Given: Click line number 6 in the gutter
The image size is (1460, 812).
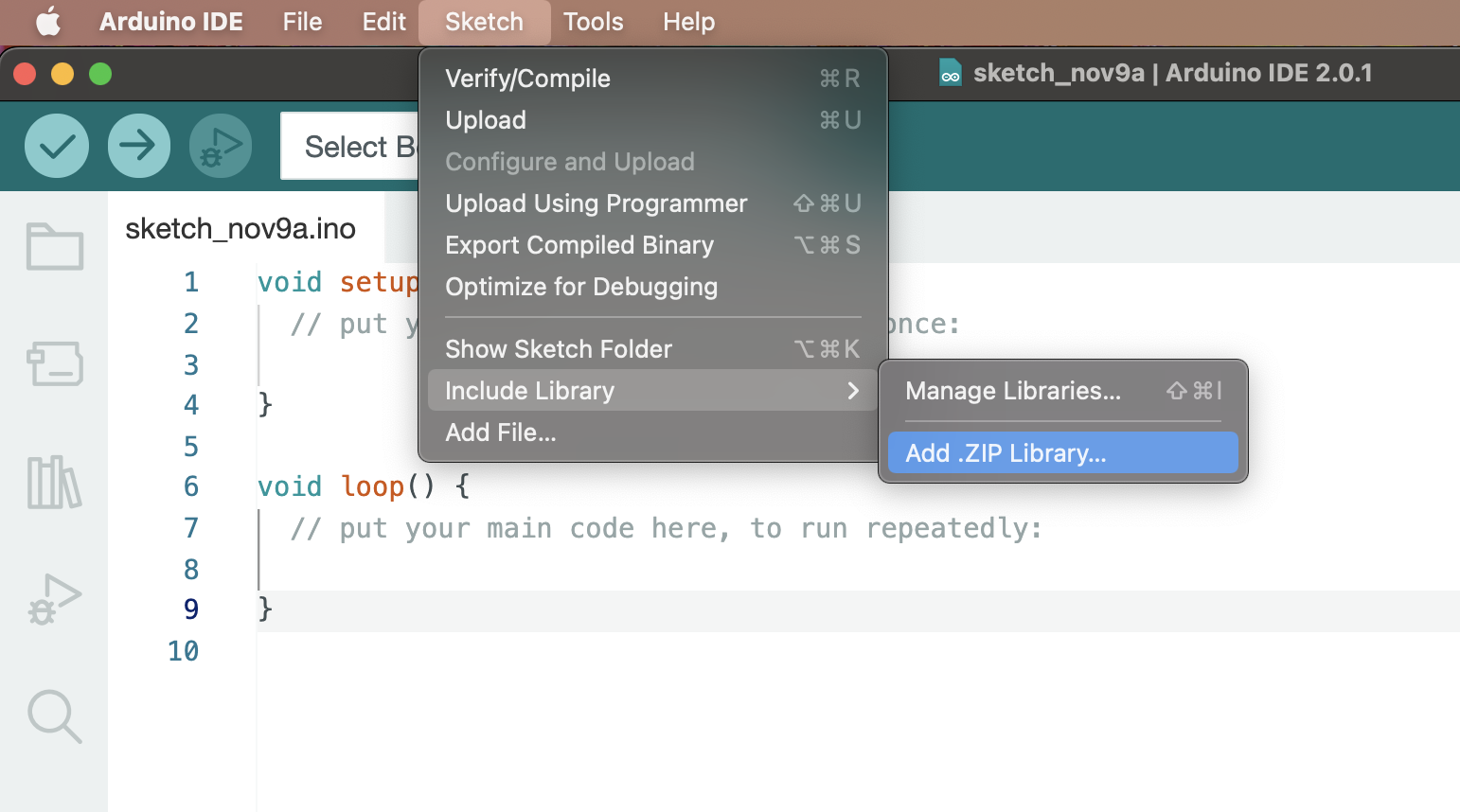Looking at the screenshot, I should coord(191,486).
